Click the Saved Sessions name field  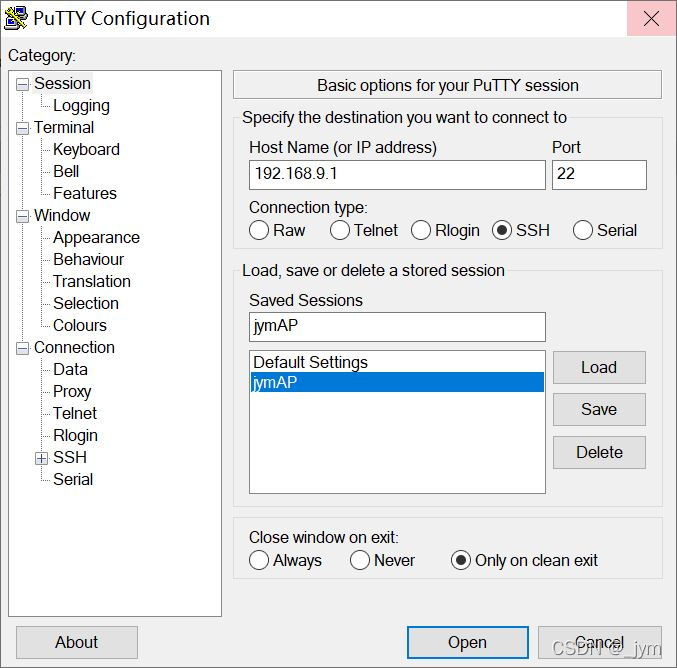[397, 327]
